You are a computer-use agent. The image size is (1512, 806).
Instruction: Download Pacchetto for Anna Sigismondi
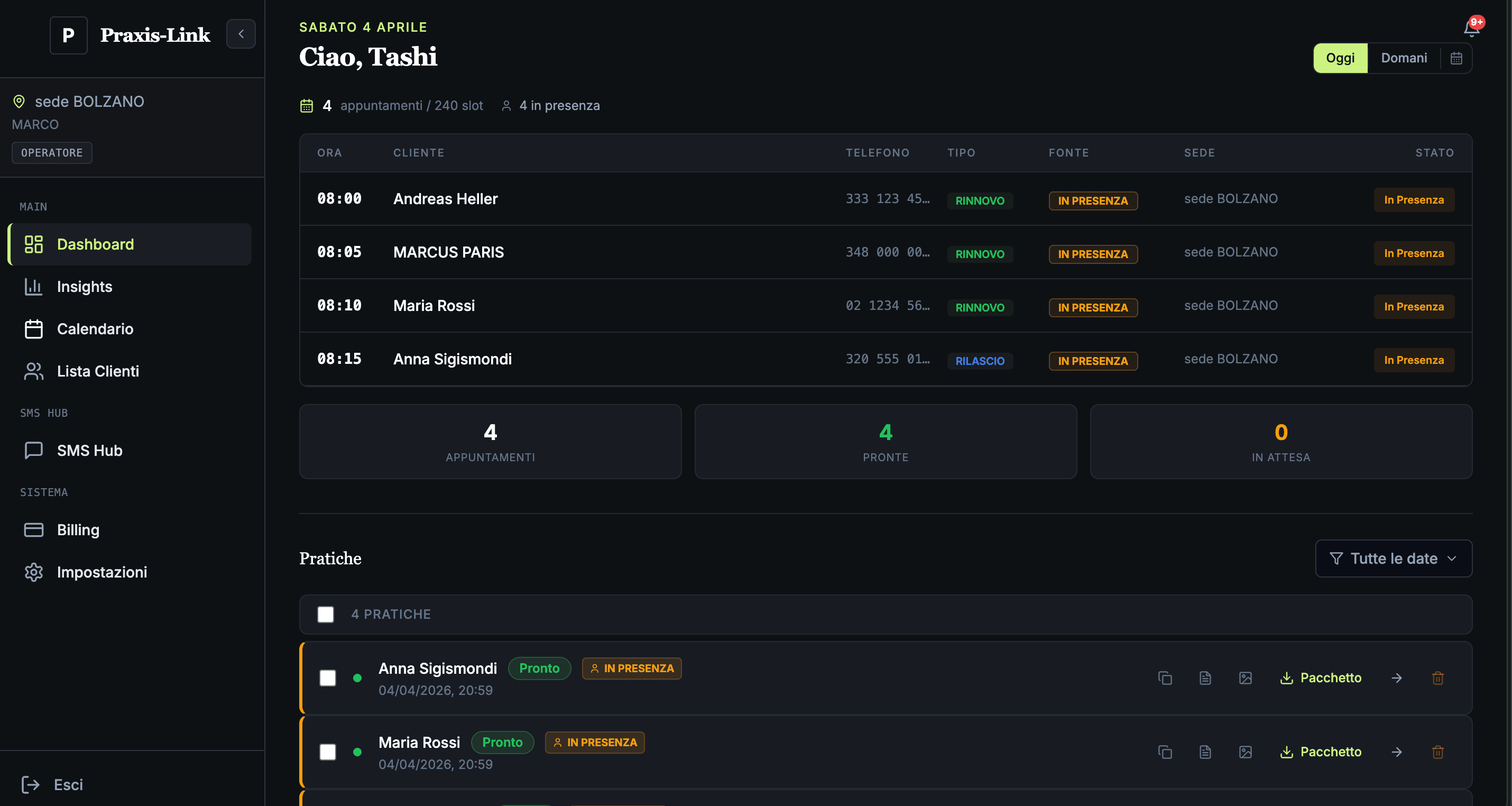[1321, 678]
